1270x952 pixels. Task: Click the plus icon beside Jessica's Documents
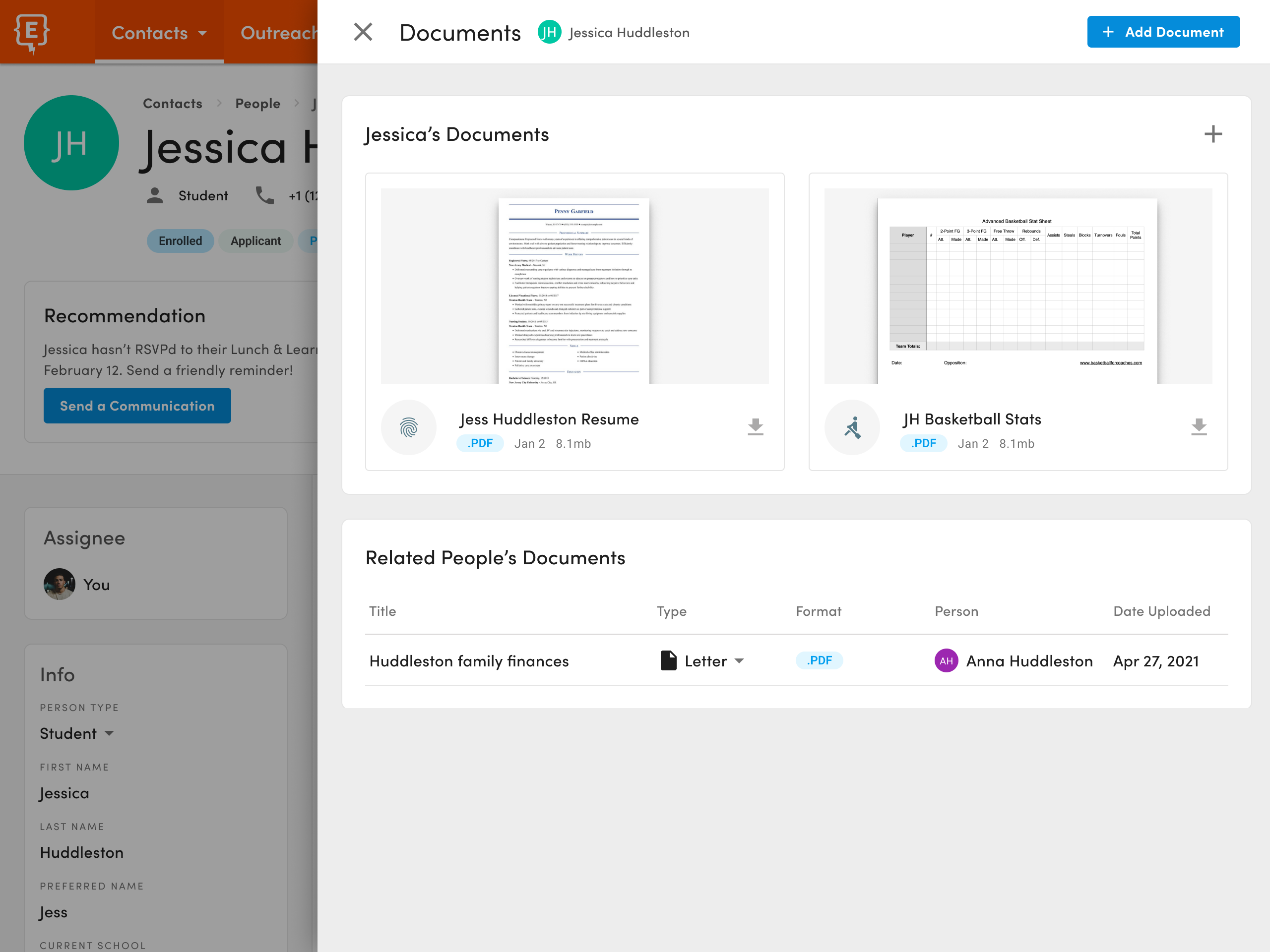click(x=1214, y=134)
